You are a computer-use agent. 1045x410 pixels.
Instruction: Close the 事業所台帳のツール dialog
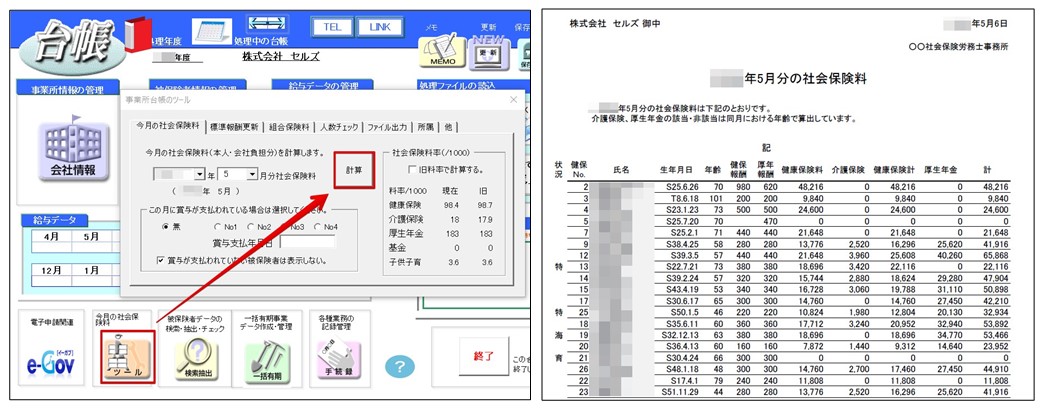coord(513,100)
